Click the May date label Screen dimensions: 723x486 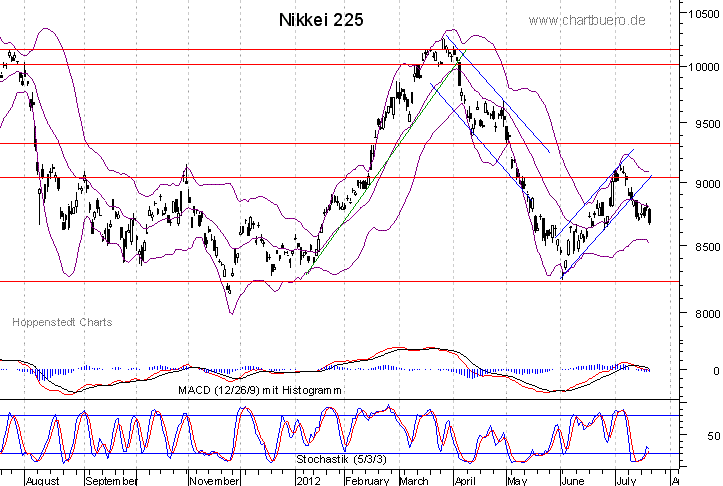pyautogui.click(x=517, y=481)
